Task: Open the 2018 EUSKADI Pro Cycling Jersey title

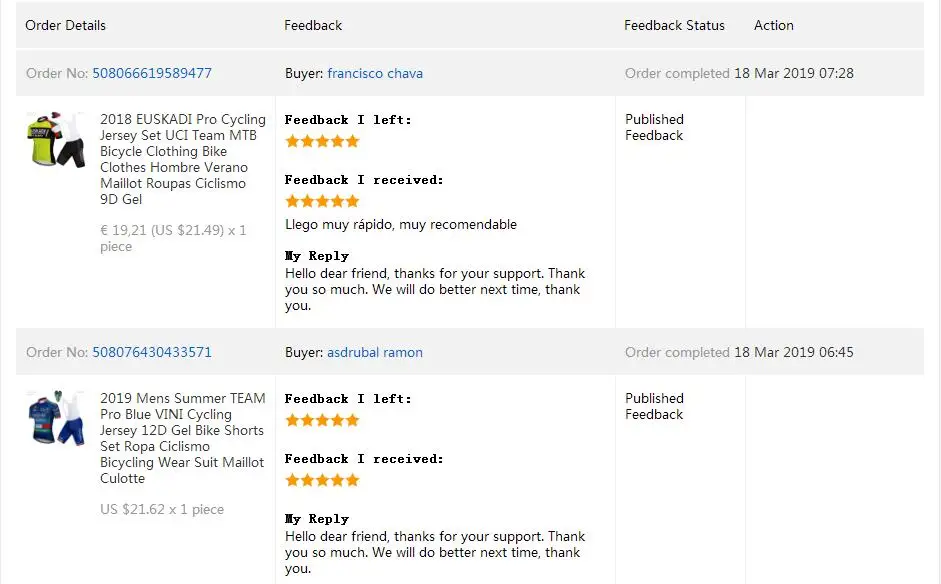Action: (182, 159)
